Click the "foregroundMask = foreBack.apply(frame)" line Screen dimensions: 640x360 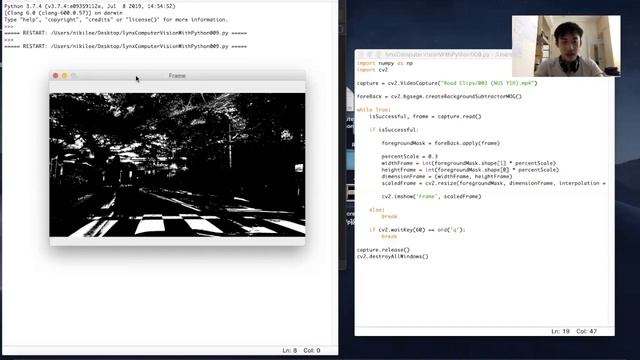(441, 143)
